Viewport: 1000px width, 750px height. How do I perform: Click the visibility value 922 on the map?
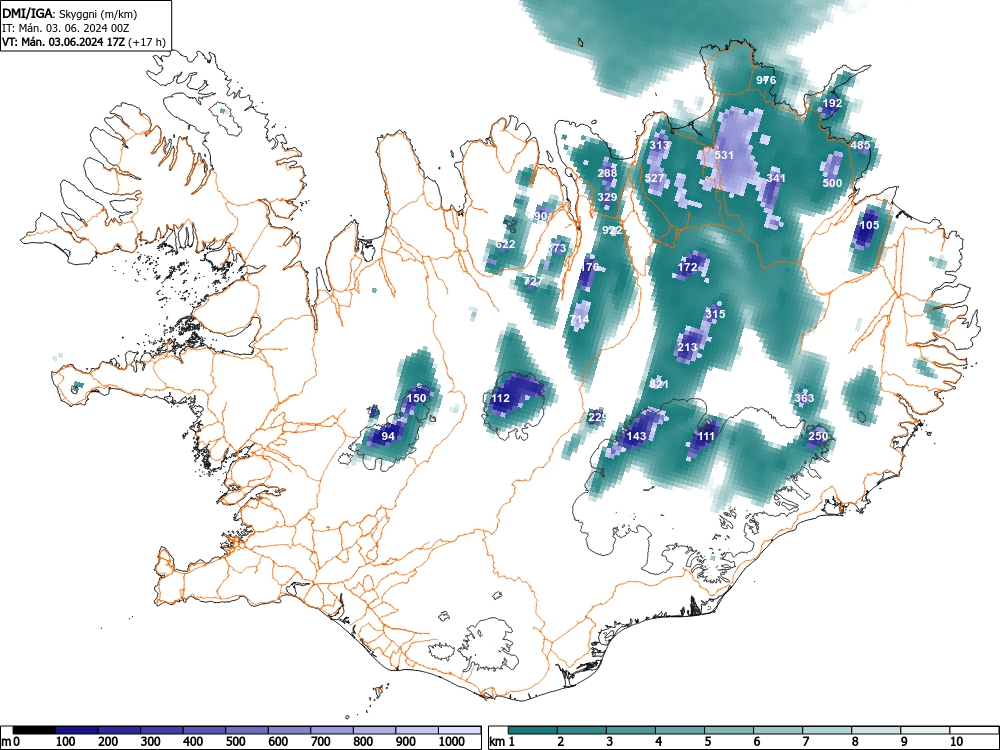coord(612,230)
